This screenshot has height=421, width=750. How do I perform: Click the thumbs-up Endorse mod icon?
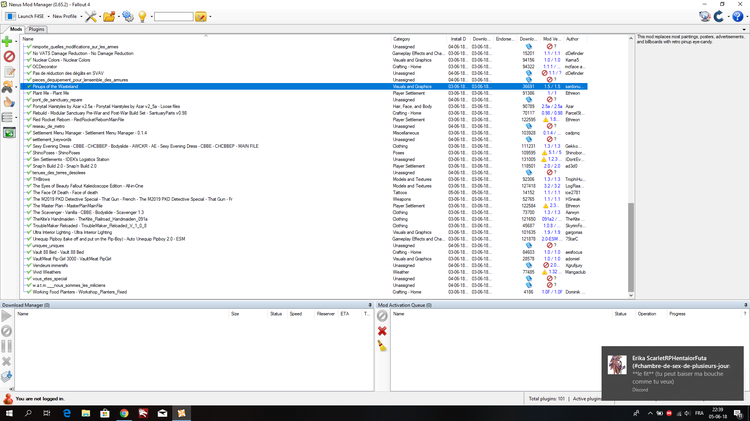pos(9,102)
